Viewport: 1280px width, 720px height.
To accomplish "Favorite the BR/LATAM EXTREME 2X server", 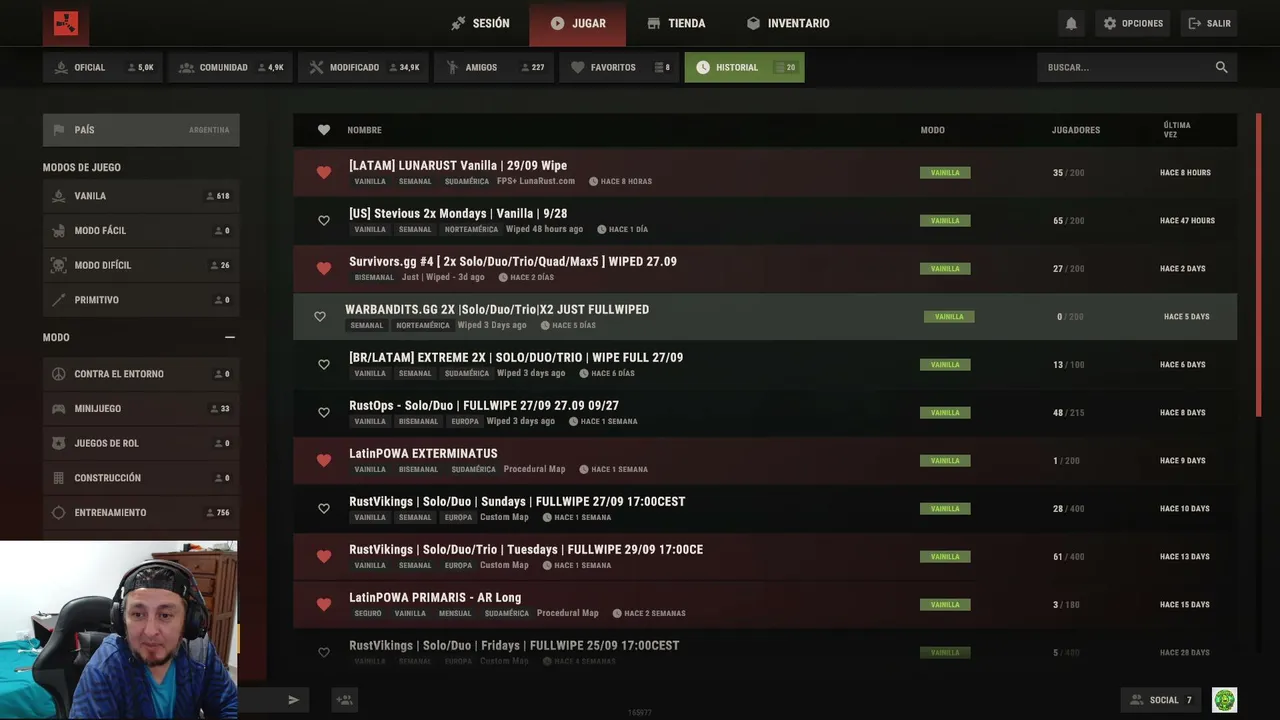I will coord(324,365).
